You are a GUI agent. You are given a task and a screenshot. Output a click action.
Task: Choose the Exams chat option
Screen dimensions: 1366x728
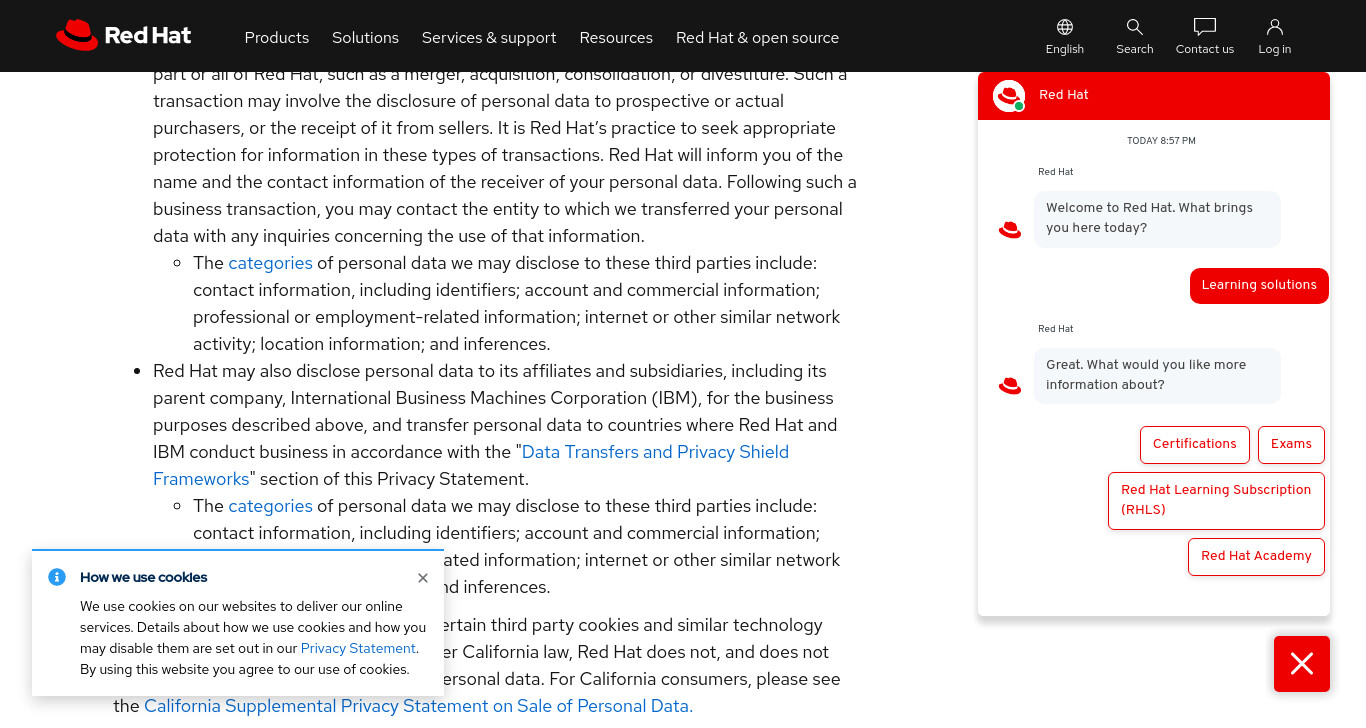1291,444
